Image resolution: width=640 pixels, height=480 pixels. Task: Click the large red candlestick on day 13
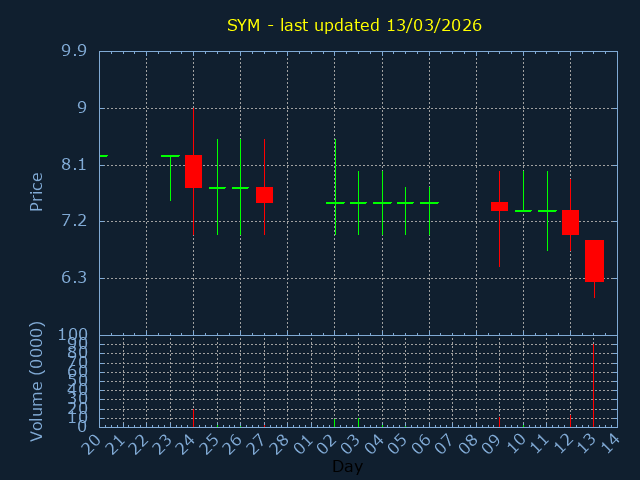(594, 261)
